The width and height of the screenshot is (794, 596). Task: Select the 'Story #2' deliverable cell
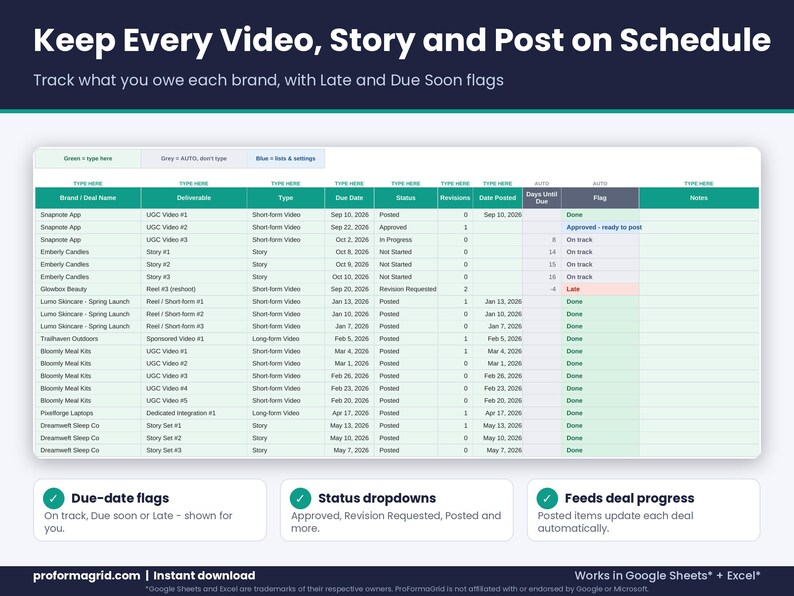(194, 264)
